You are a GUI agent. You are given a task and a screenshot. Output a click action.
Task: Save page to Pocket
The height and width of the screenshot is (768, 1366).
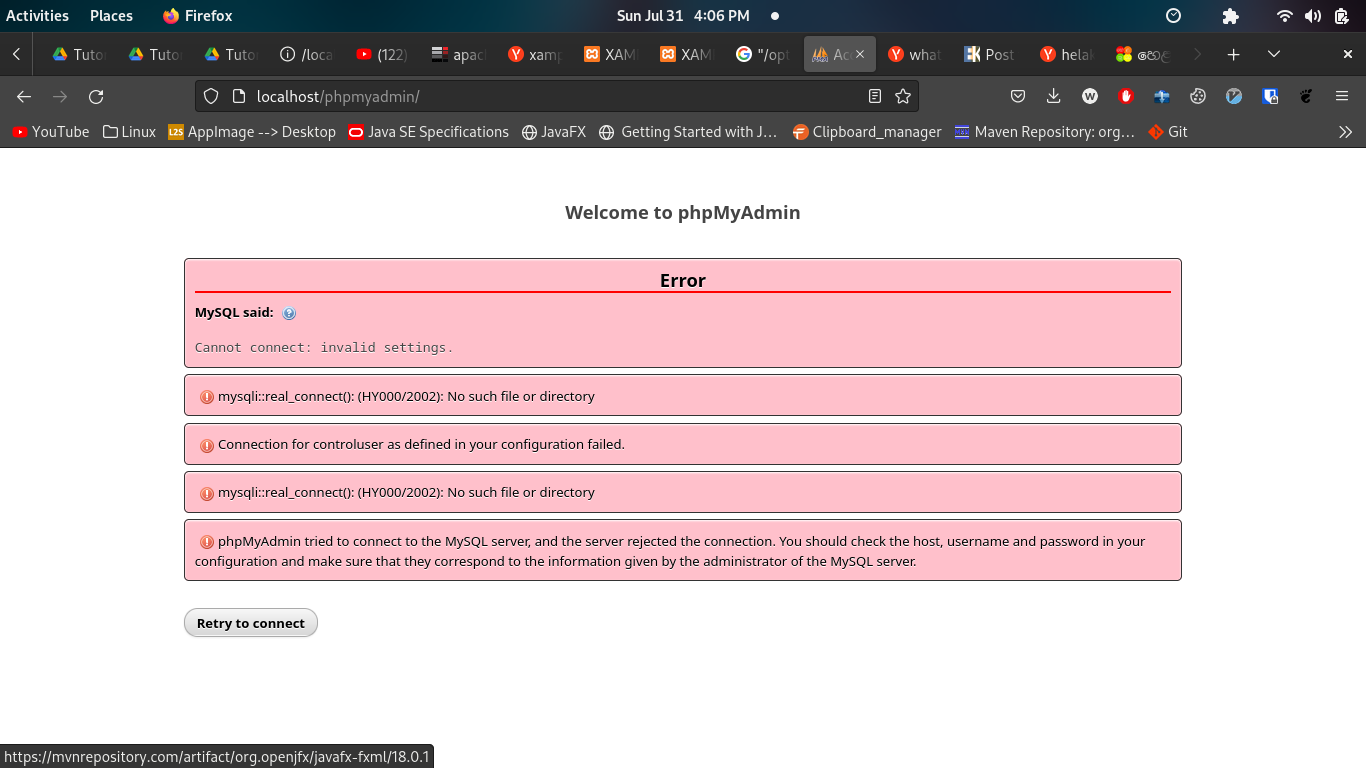pos(1018,96)
